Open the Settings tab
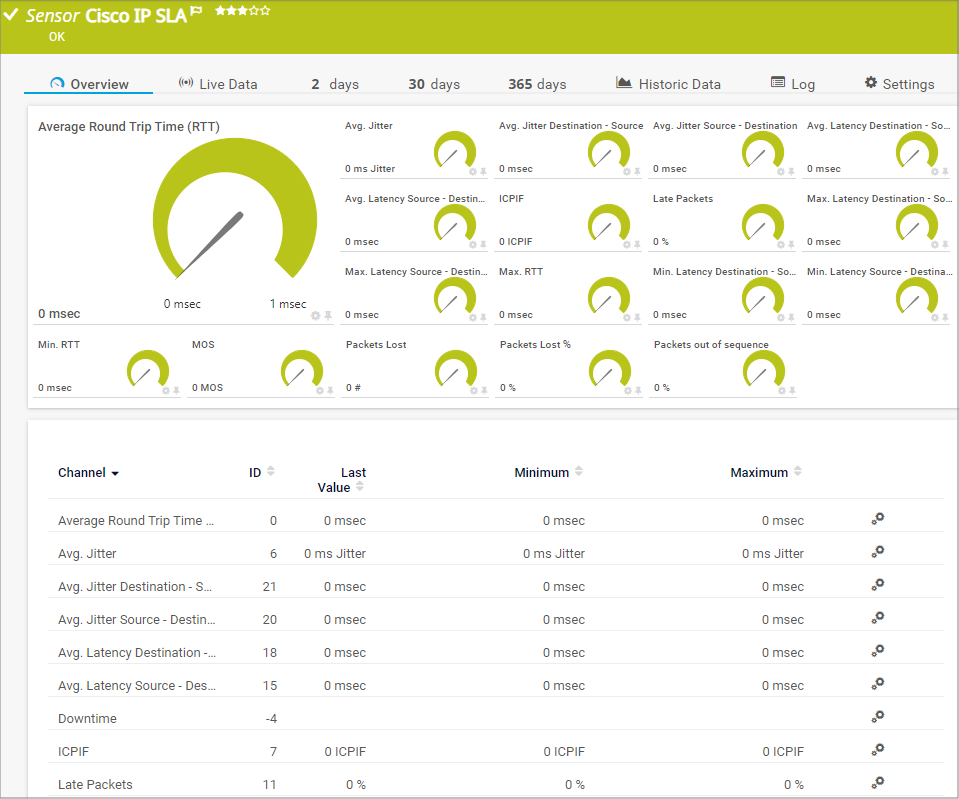 coord(899,84)
